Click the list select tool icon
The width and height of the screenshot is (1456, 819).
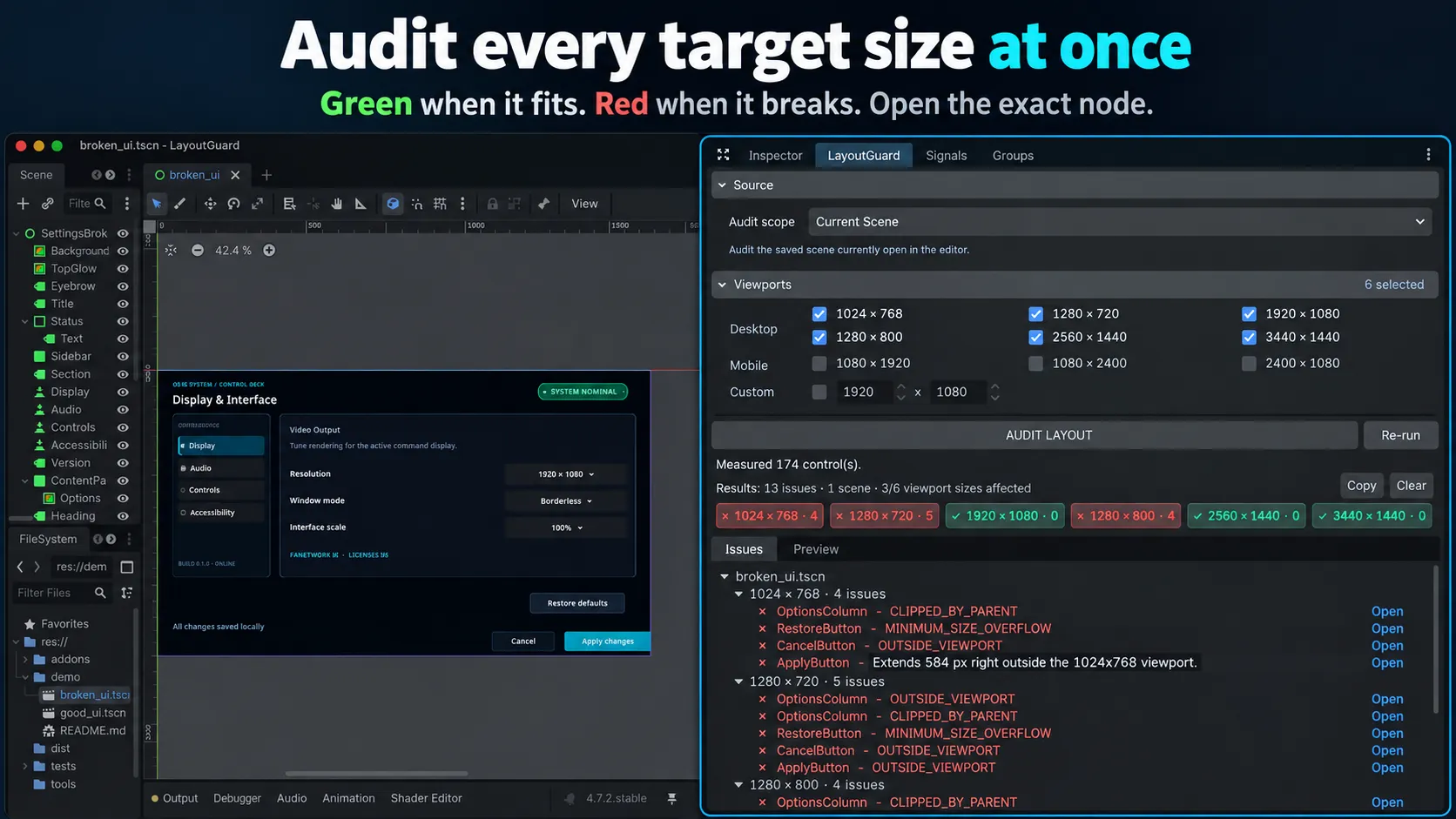click(289, 204)
